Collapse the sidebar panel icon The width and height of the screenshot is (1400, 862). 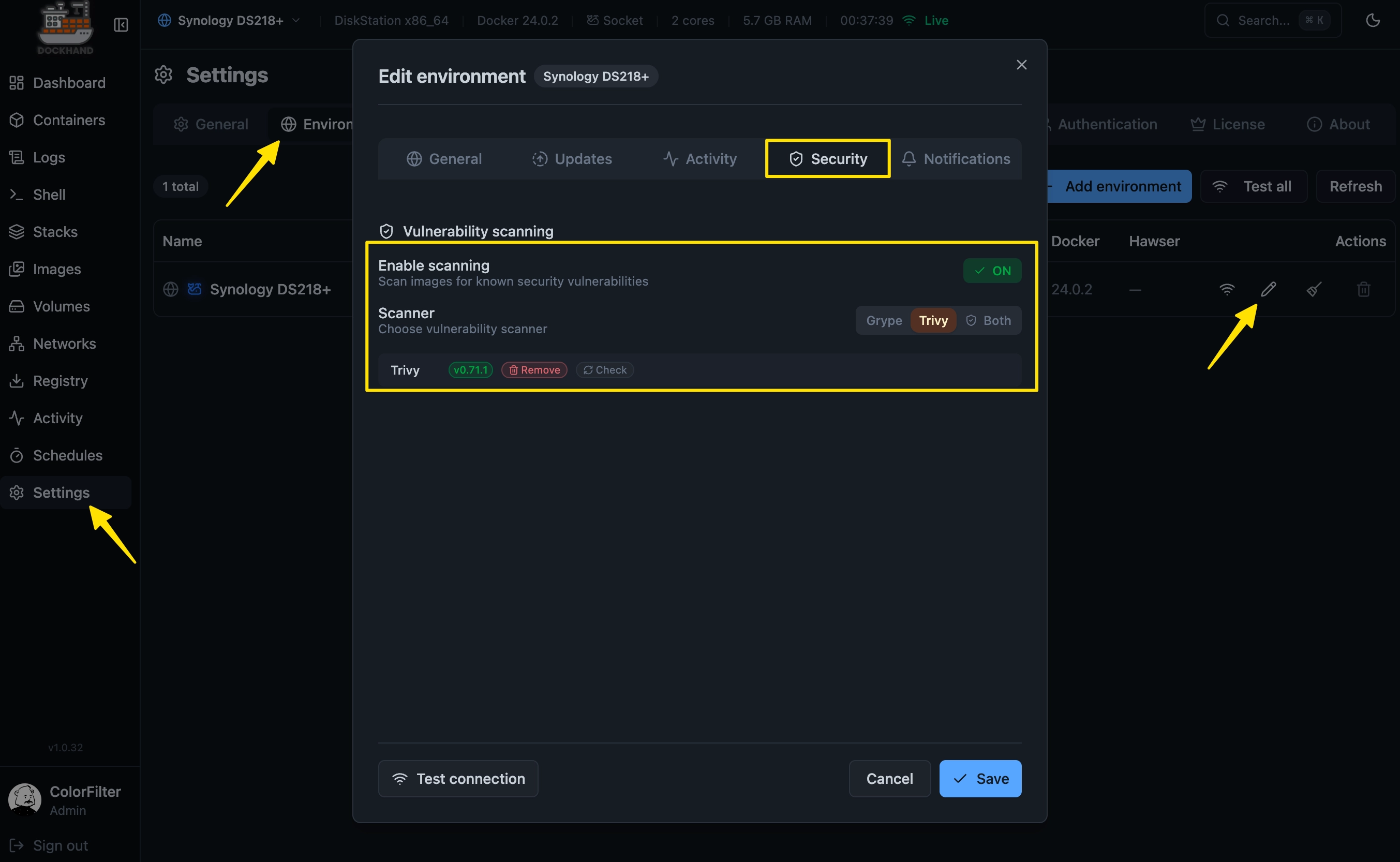pyautogui.click(x=121, y=25)
